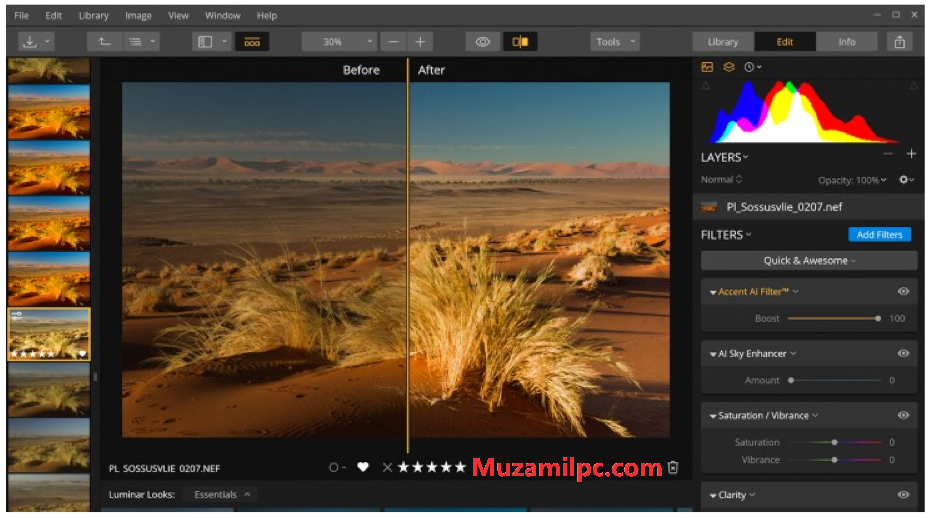Switch to the Library tab

pyautogui.click(x=723, y=42)
